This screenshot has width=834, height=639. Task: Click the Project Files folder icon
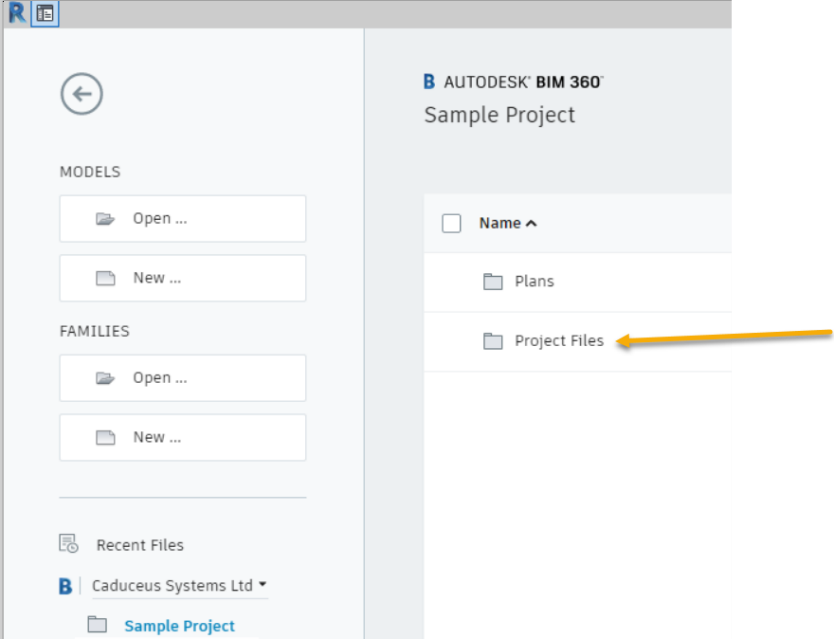click(x=493, y=341)
